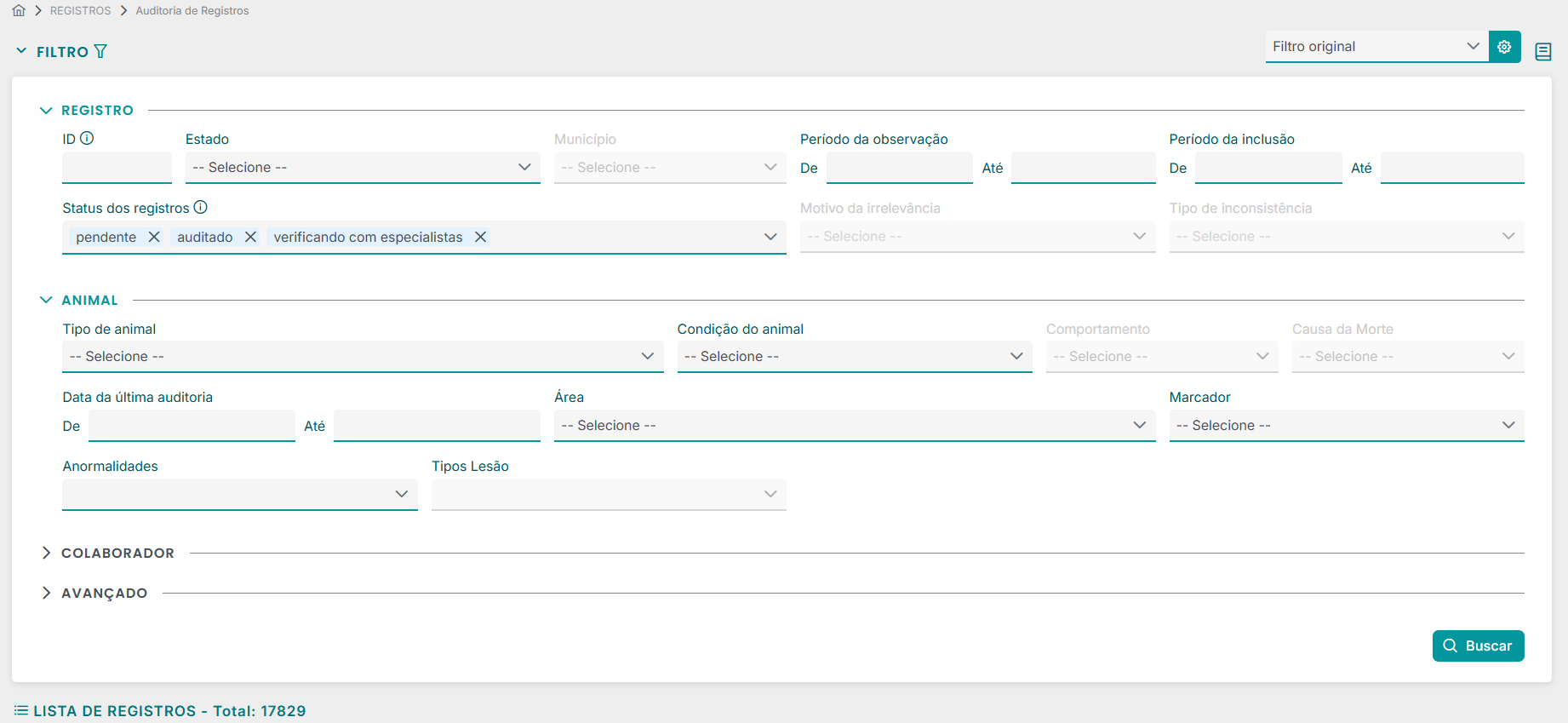Screen dimensions: 1568x723
Task: Click the list view icon at top right
Action: (x=1542, y=52)
